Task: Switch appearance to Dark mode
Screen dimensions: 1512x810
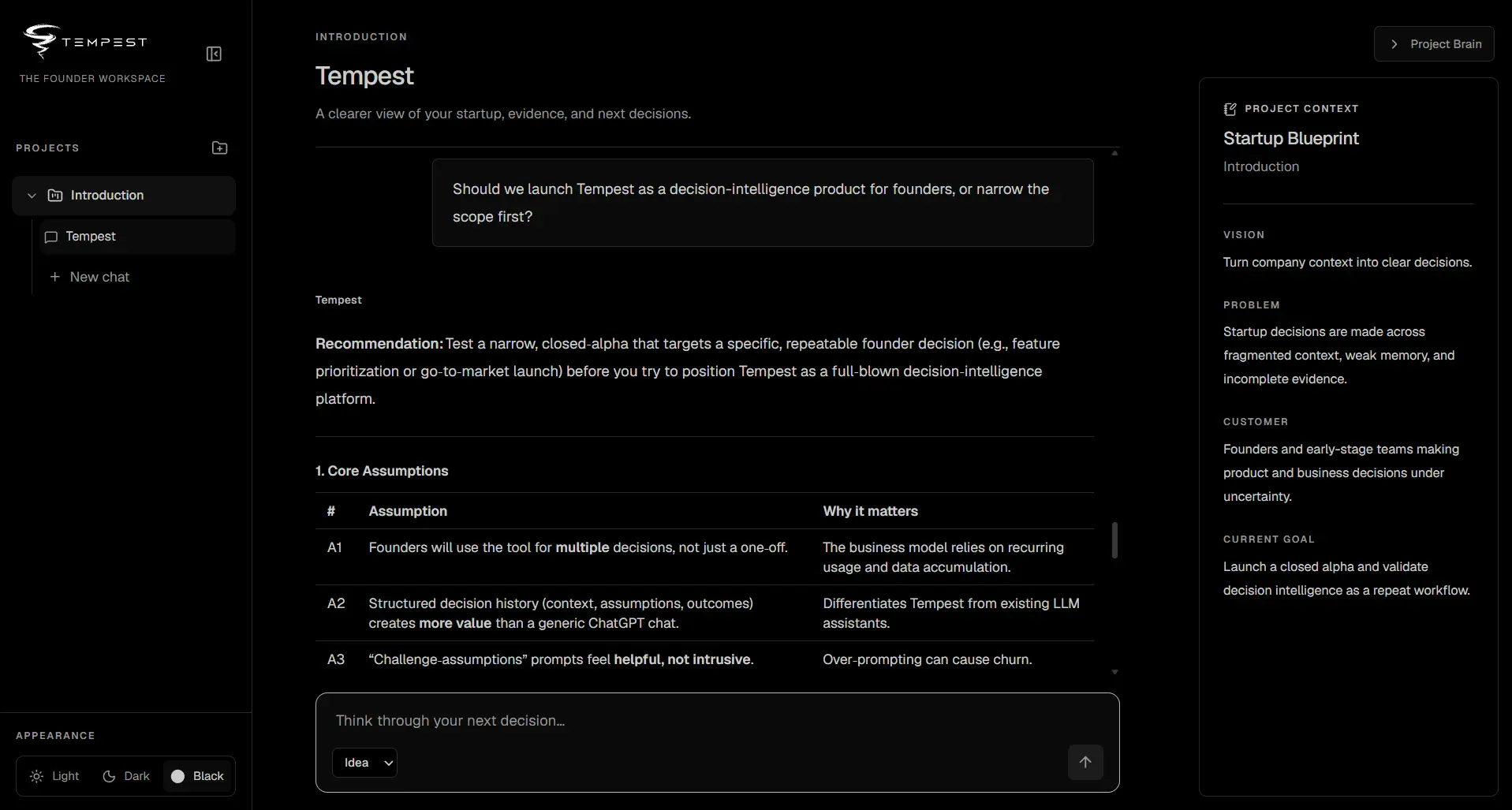Action: (126, 776)
